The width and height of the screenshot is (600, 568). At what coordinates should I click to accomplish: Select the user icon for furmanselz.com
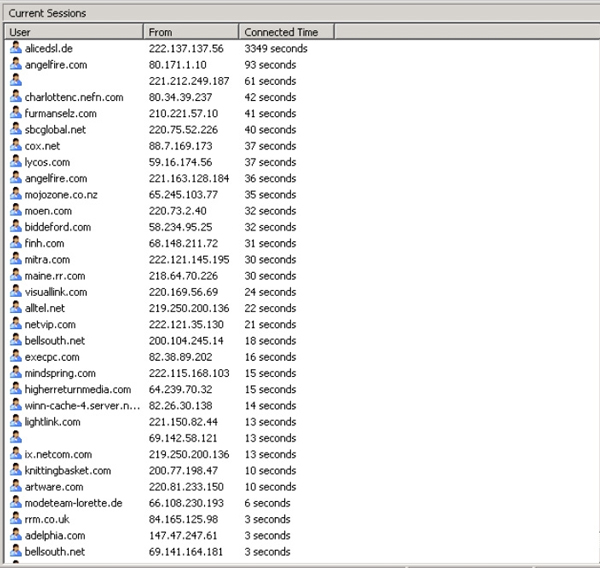click(16, 113)
